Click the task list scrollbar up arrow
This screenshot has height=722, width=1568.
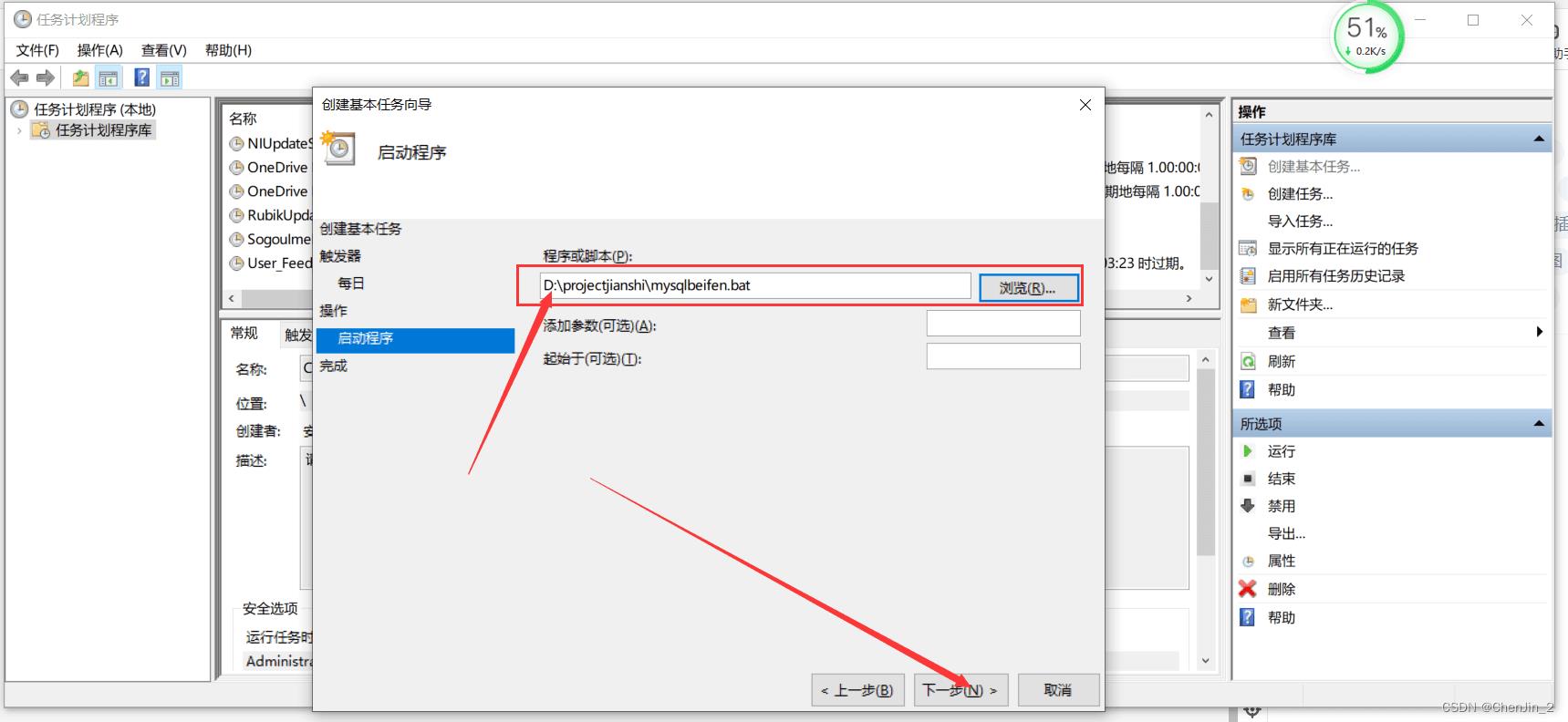pos(1209,115)
